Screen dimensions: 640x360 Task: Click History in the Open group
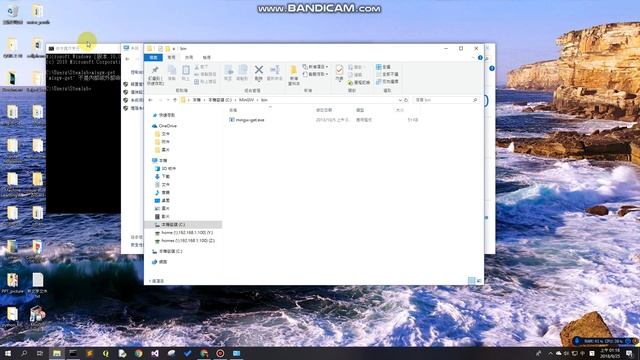point(359,82)
